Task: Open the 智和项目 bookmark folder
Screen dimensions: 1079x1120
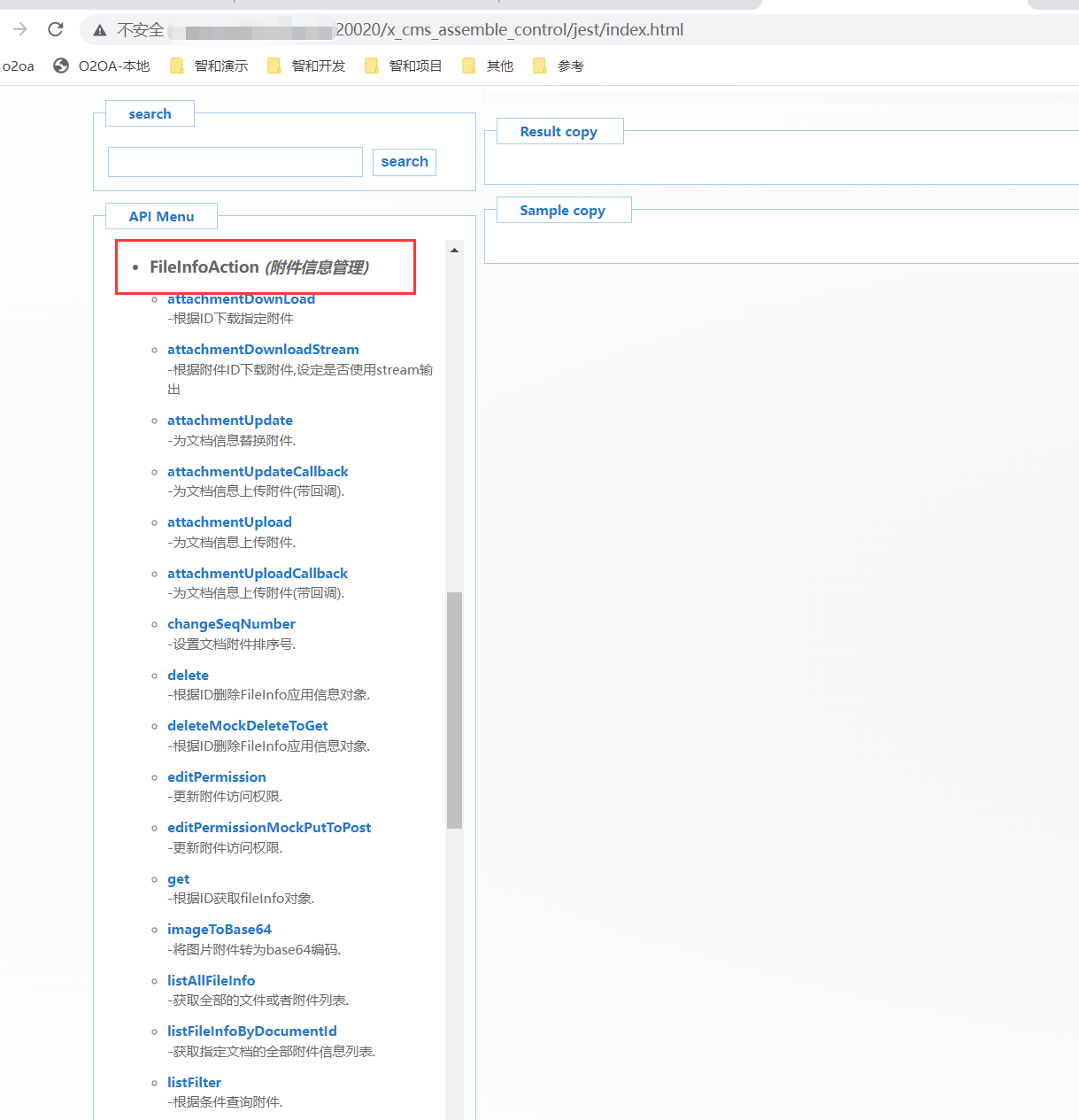Action: pyautogui.click(x=404, y=66)
